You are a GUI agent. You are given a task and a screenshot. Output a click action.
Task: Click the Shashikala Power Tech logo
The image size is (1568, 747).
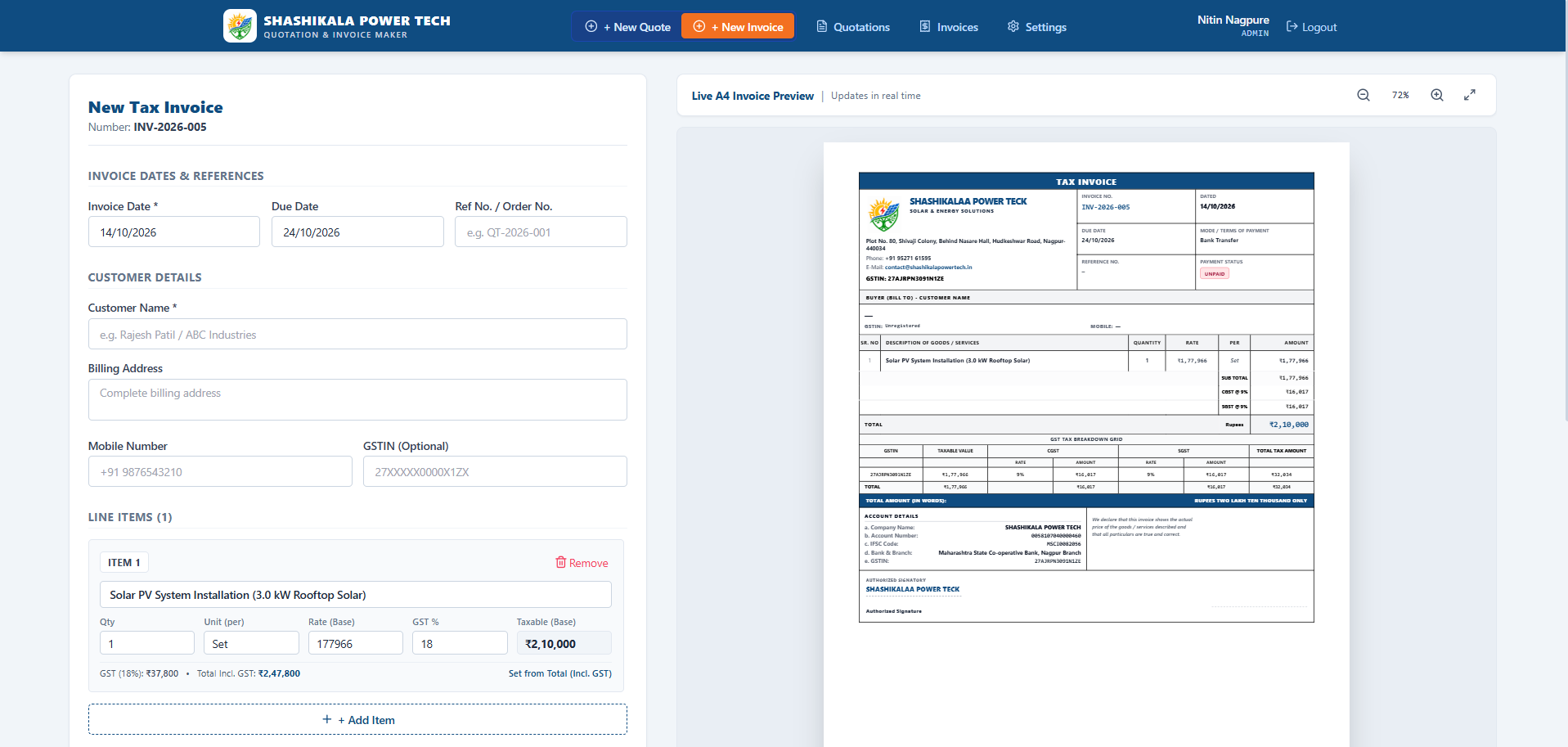click(240, 26)
